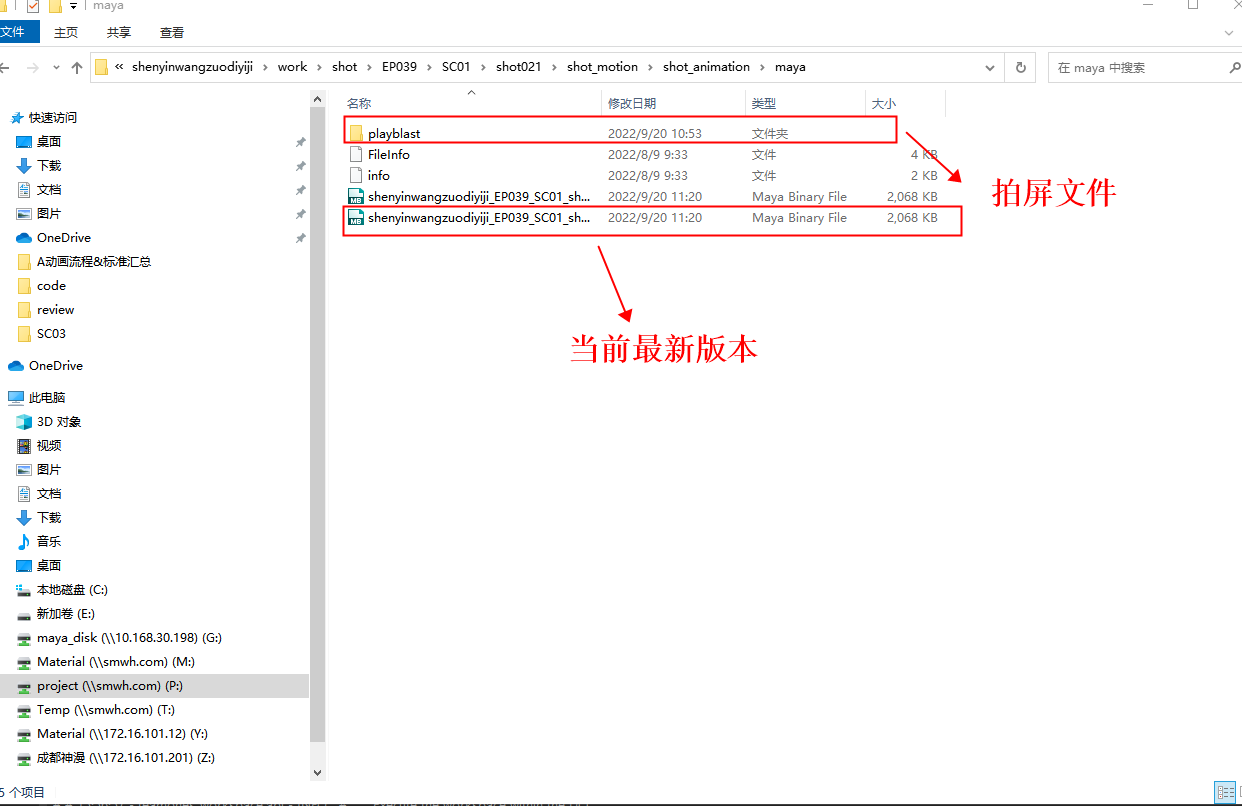The width and height of the screenshot is (1242, 806).
Task: Open the 音乐 folder under 此电脑
Action: point(49,541)
